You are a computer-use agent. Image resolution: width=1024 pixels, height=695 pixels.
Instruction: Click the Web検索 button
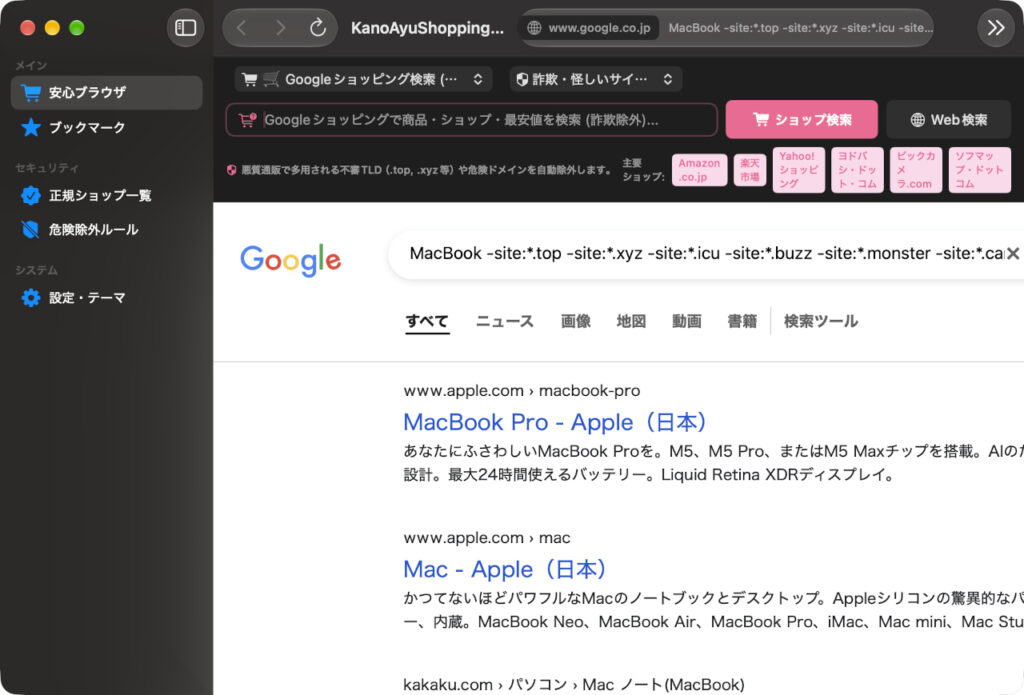[948, 120]
